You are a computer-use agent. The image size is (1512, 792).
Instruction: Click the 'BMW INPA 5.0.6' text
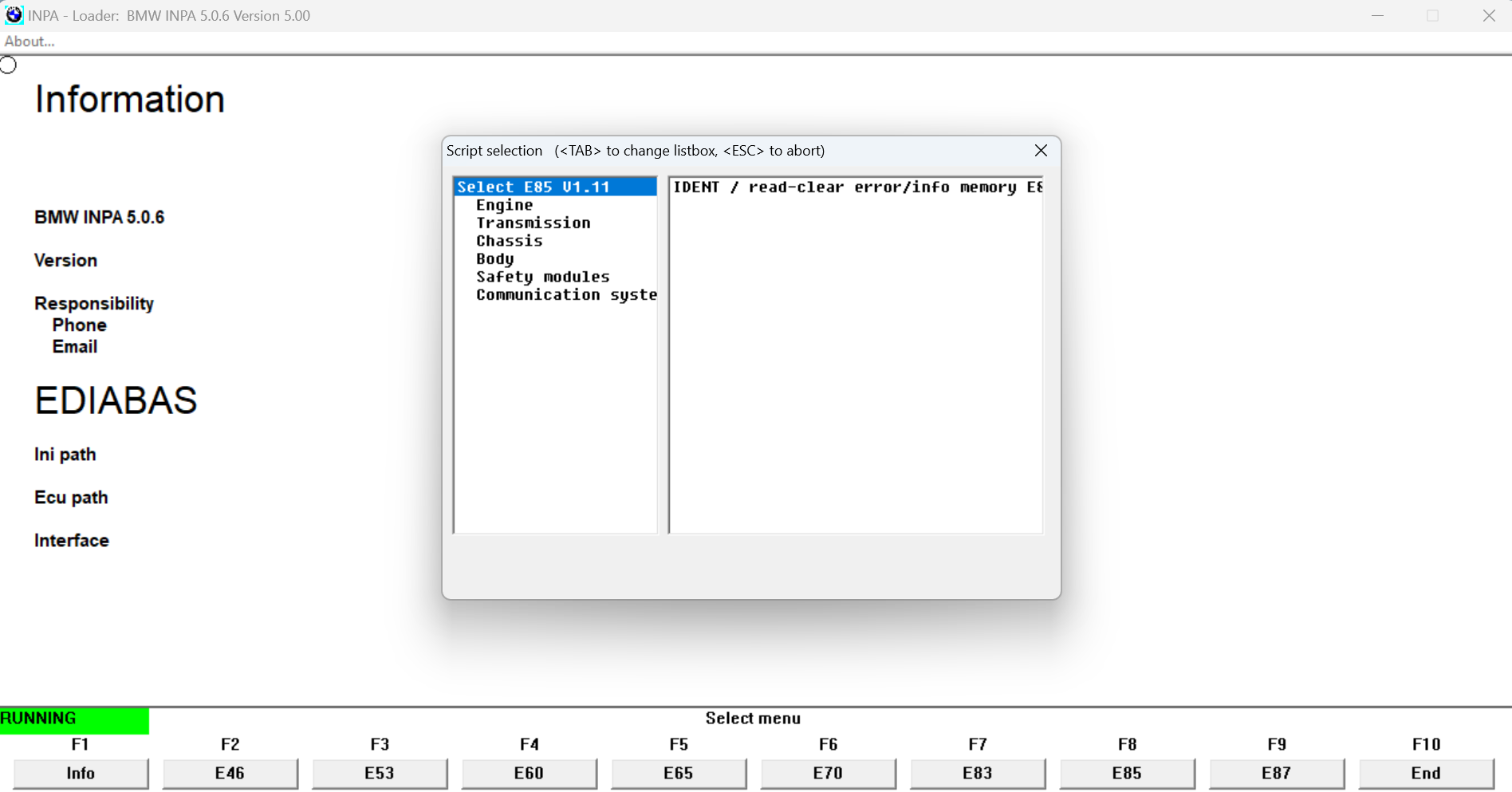100,218
